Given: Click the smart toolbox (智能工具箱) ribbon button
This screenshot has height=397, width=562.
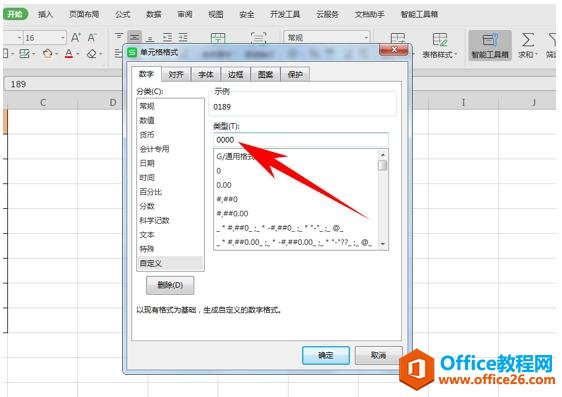Looking at the screenshot, I should [490, 45].
